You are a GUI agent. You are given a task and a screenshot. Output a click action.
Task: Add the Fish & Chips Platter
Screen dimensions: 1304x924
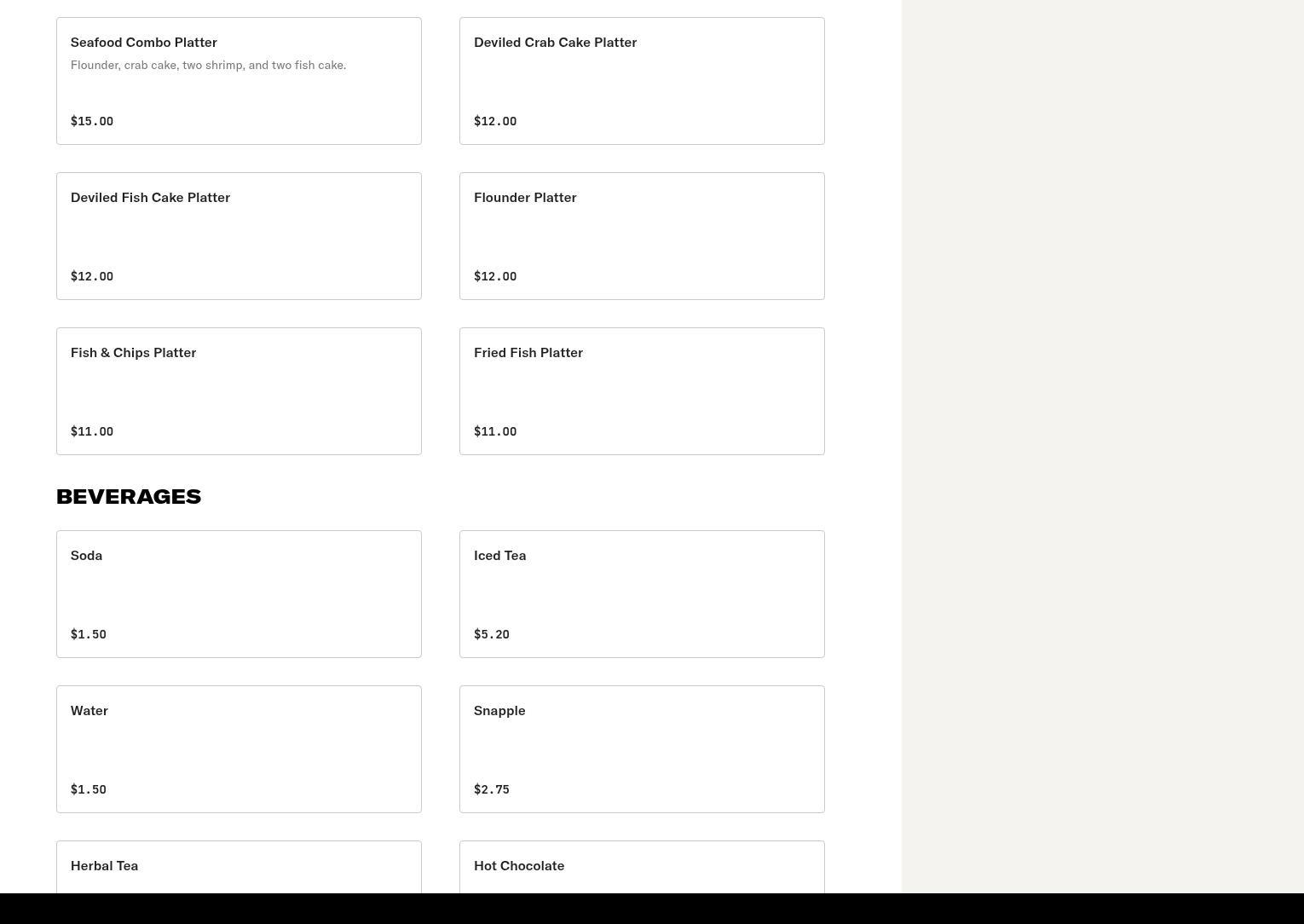[239, 391]
